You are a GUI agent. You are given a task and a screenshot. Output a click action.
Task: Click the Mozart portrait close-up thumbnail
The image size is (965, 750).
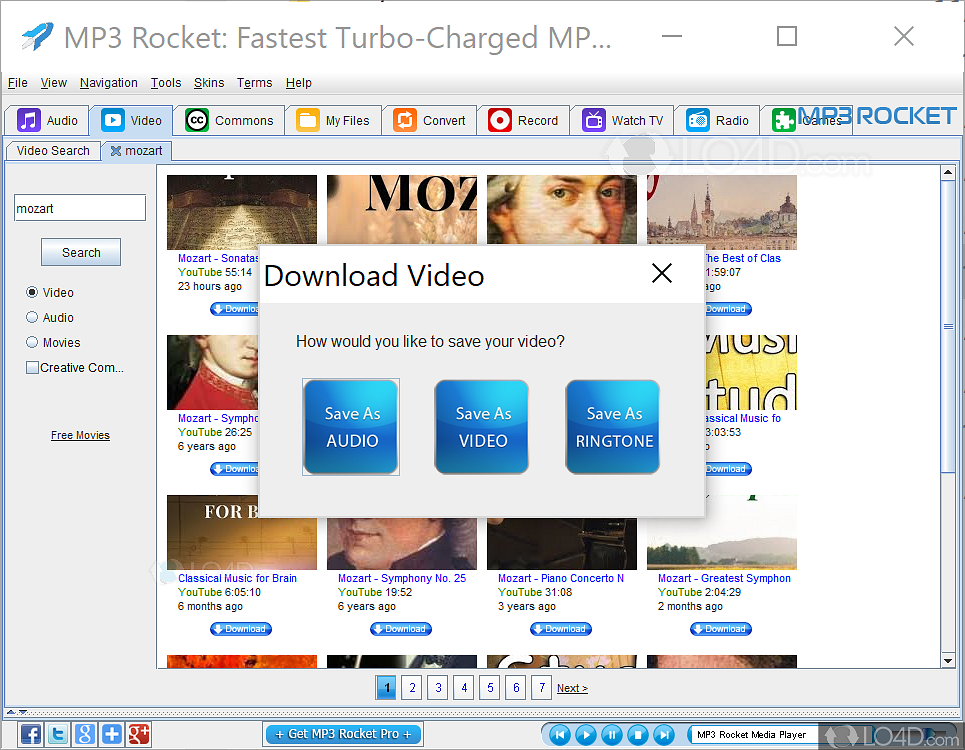pos(562,210)
